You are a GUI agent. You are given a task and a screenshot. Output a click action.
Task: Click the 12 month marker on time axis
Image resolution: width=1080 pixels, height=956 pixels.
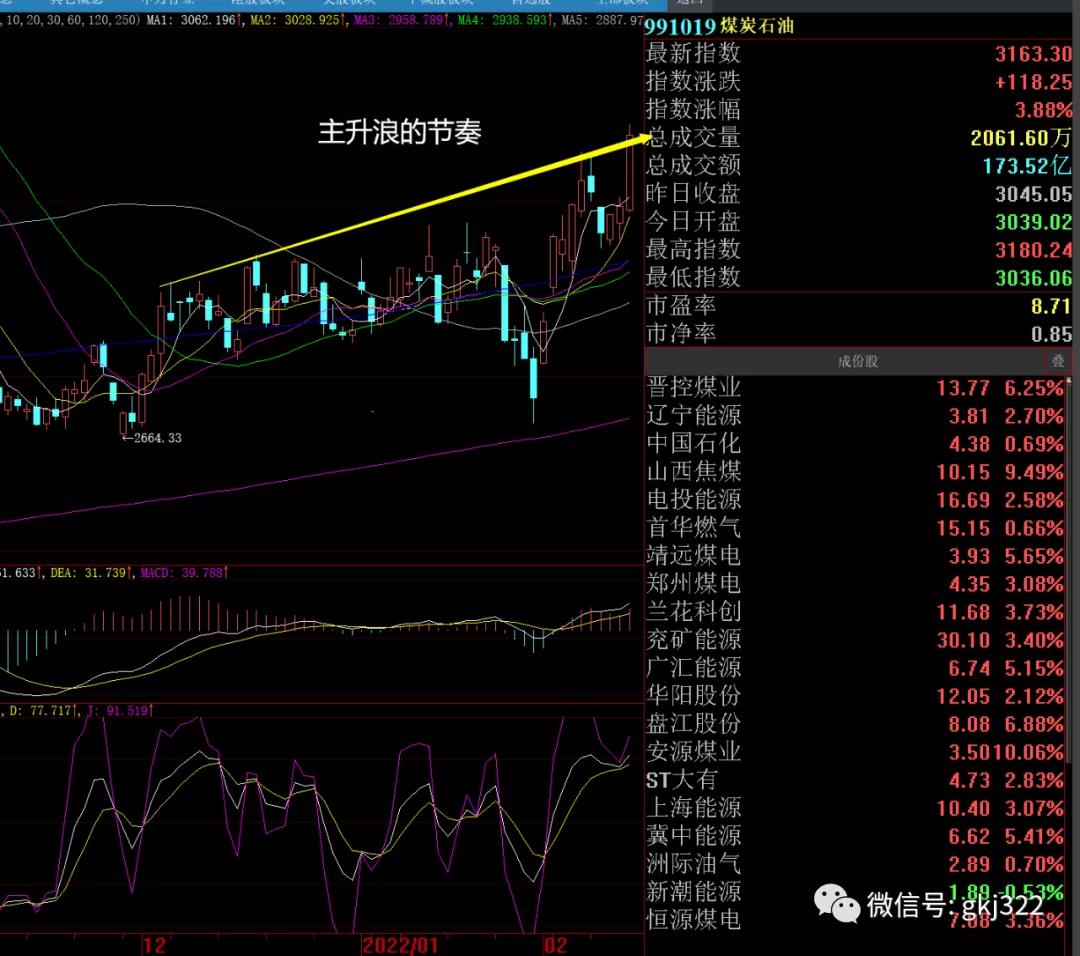coord(154,945)
